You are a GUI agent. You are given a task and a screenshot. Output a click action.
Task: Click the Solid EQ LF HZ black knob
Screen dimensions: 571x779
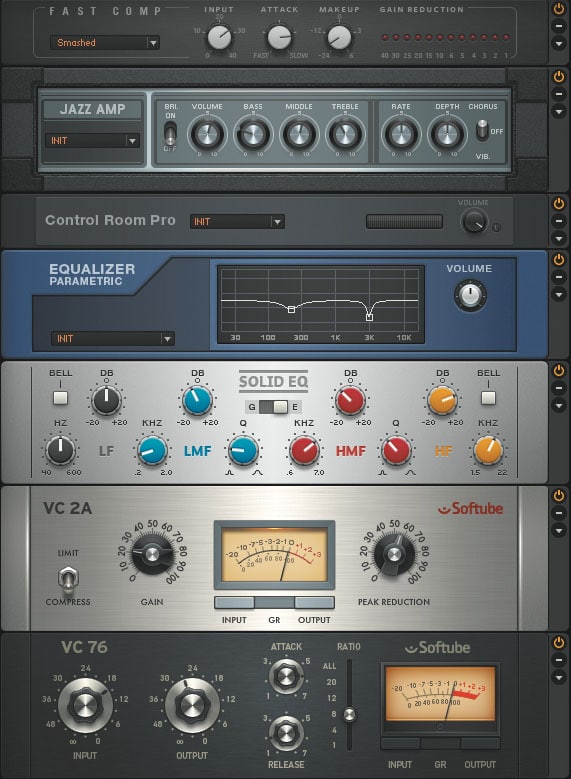[x=60, y=451]
